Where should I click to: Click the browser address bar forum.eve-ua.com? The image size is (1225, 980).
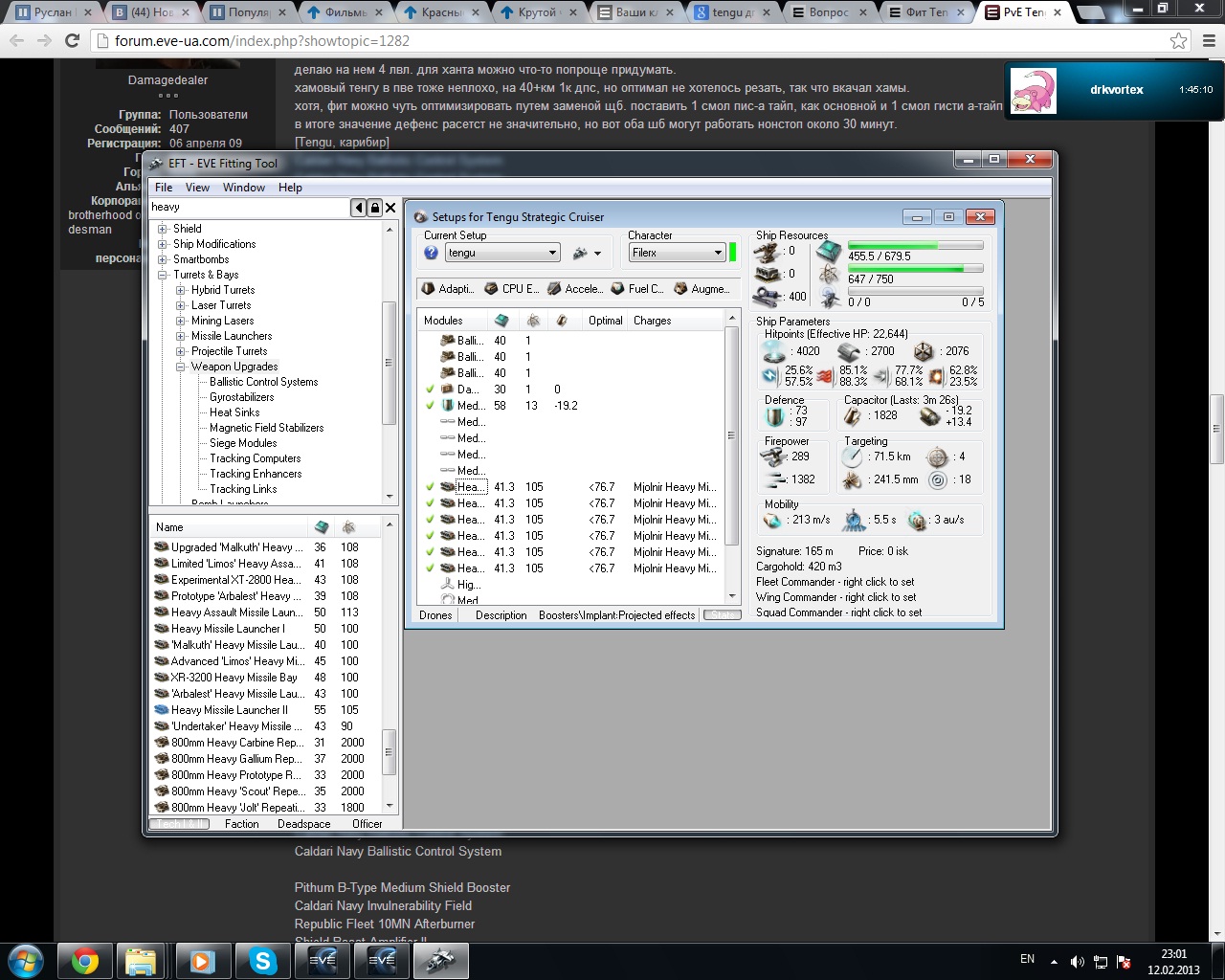(x=632, y=41)
